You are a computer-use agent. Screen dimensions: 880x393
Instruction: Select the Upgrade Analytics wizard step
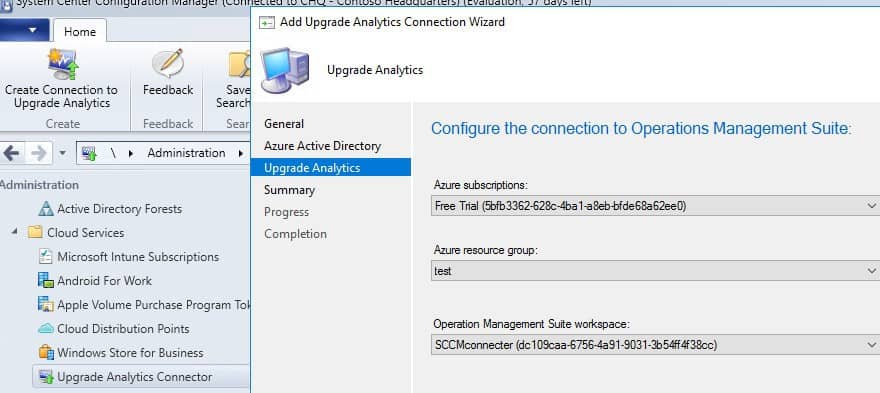331,167
